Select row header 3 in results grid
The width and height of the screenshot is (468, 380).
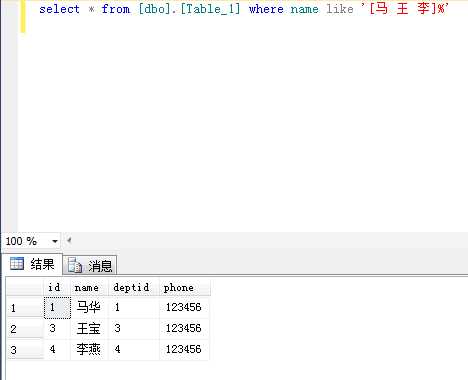(x=25, y=350)
